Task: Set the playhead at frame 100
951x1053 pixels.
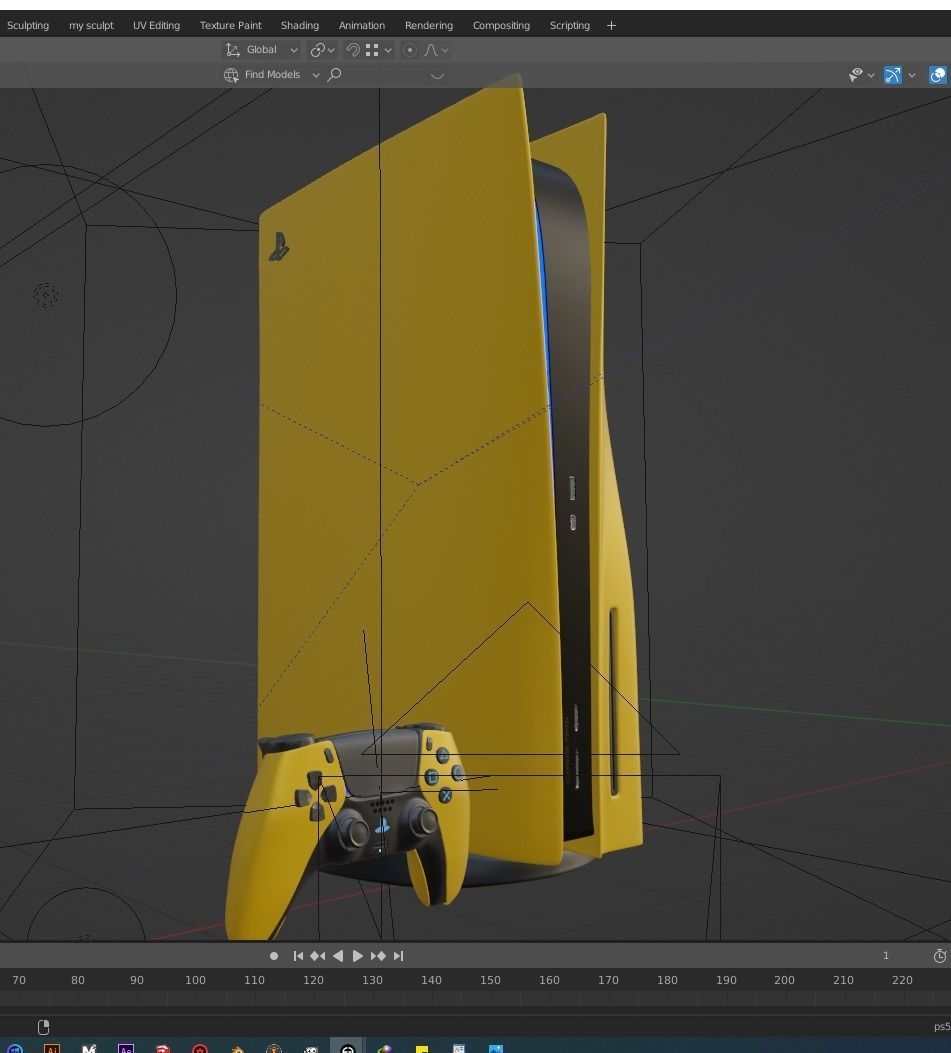Action: point(195,980)
